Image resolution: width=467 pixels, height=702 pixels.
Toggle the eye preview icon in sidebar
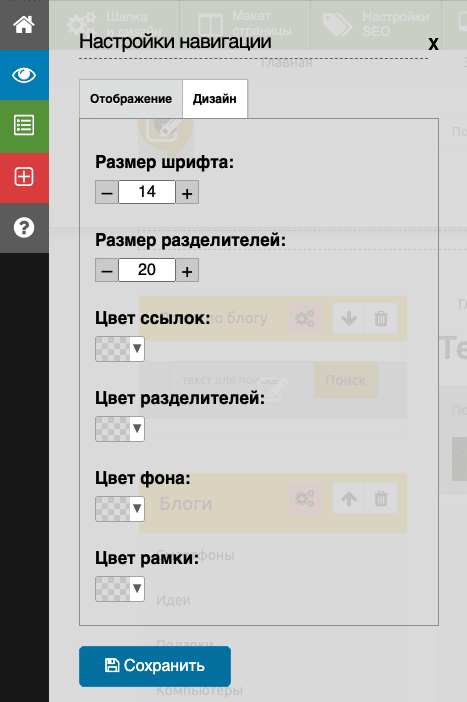pyautogui.click(x=24, y=75)
